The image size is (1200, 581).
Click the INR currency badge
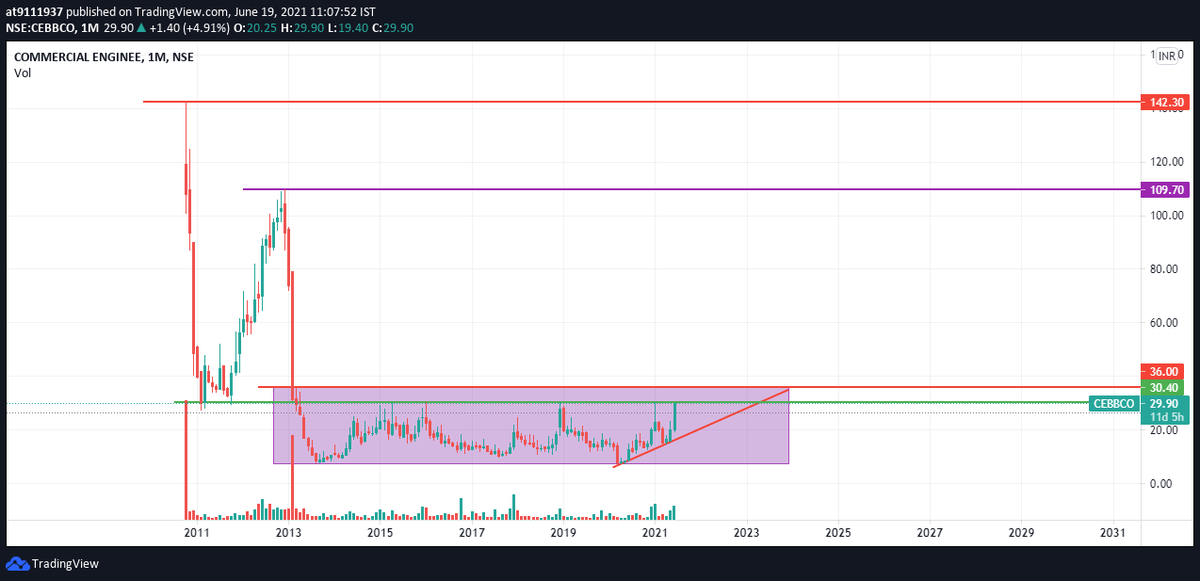click(1166, 57)
